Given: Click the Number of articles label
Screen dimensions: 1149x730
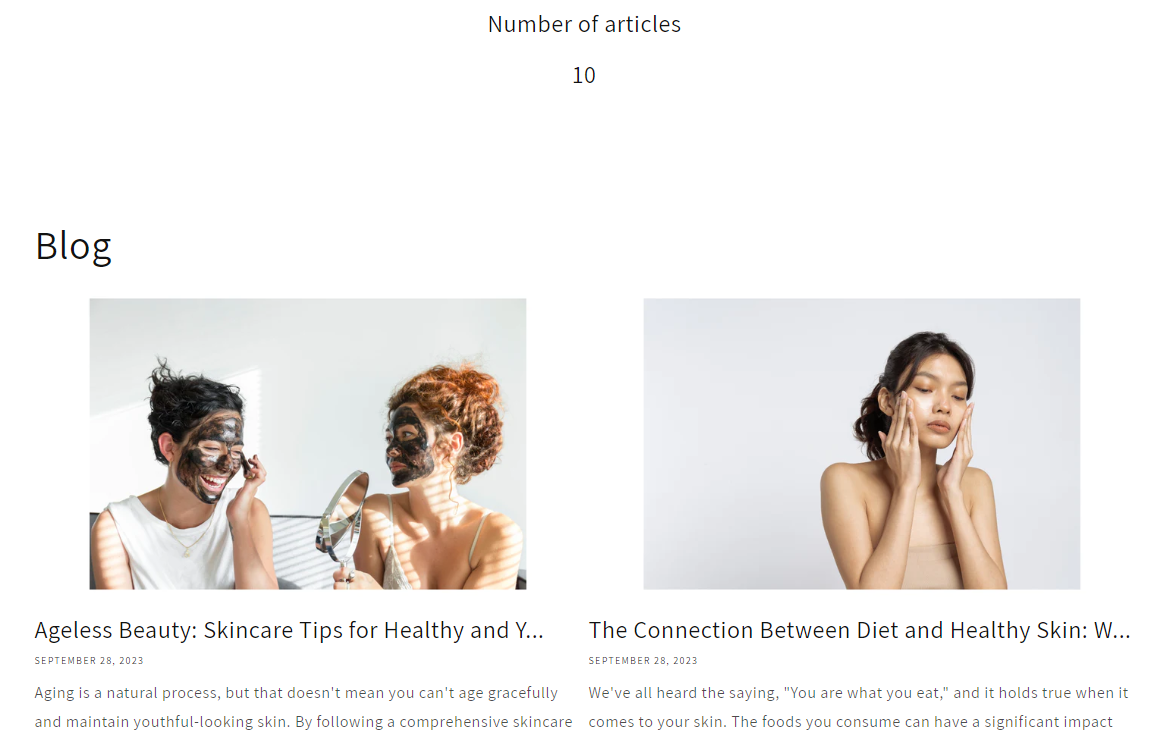Looking at the screenshot, I should [x=584, y=24].
